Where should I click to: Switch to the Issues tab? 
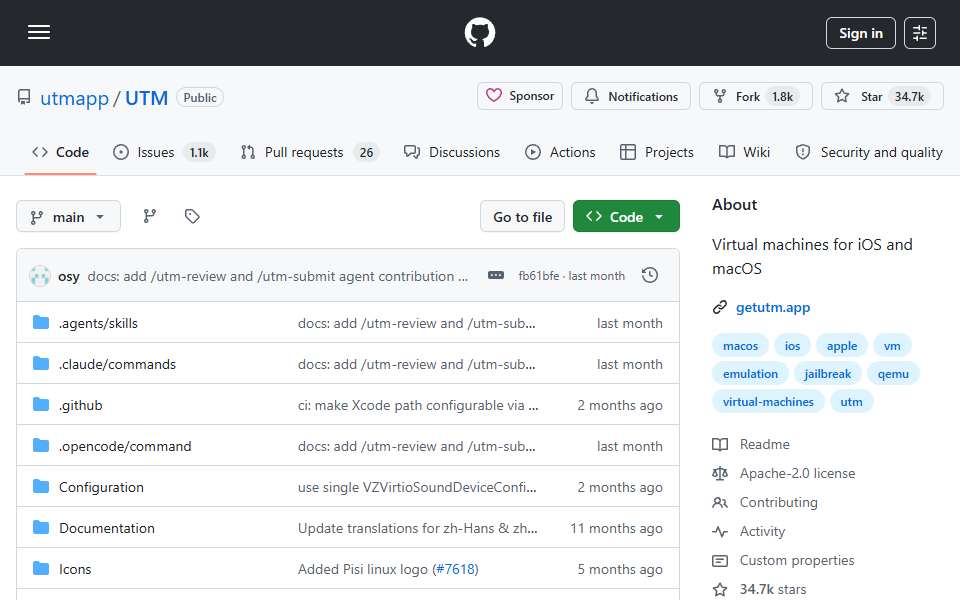(163, 152)
